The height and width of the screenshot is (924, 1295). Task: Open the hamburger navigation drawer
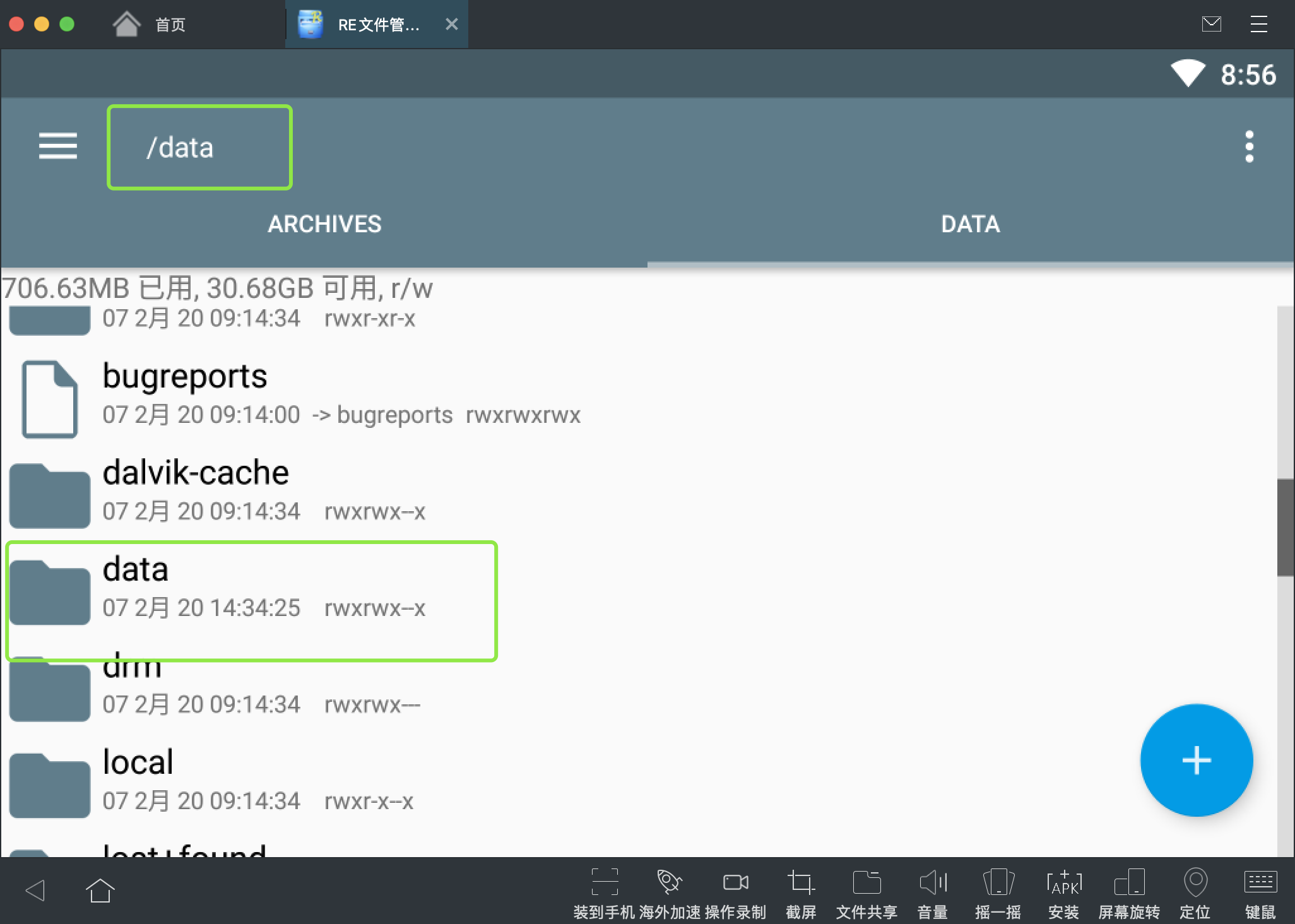coord(57,146)
